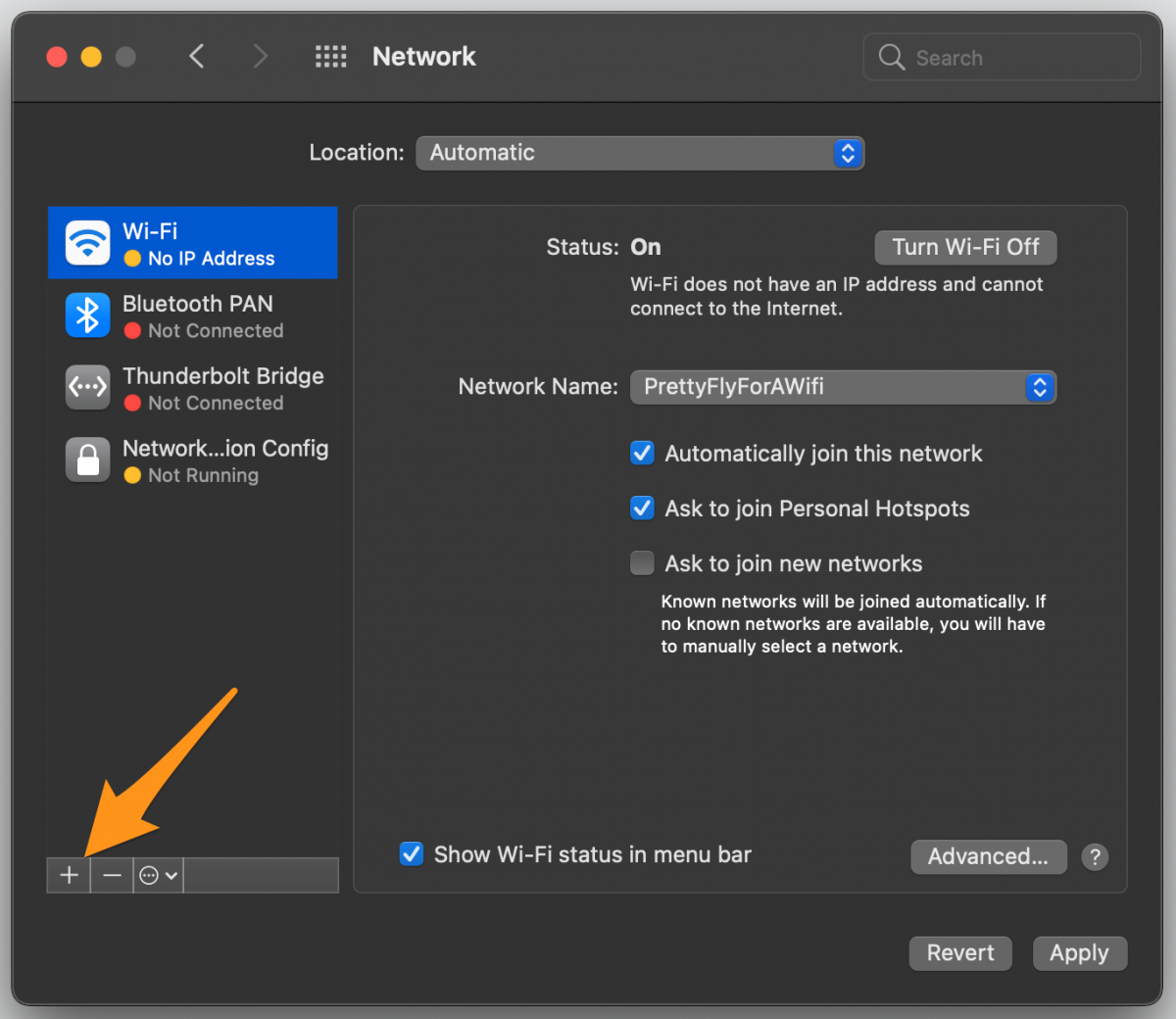This screenshot has width=1176, height=1019.
Task: Click the help question mark icon
Action: (1095, 856)
